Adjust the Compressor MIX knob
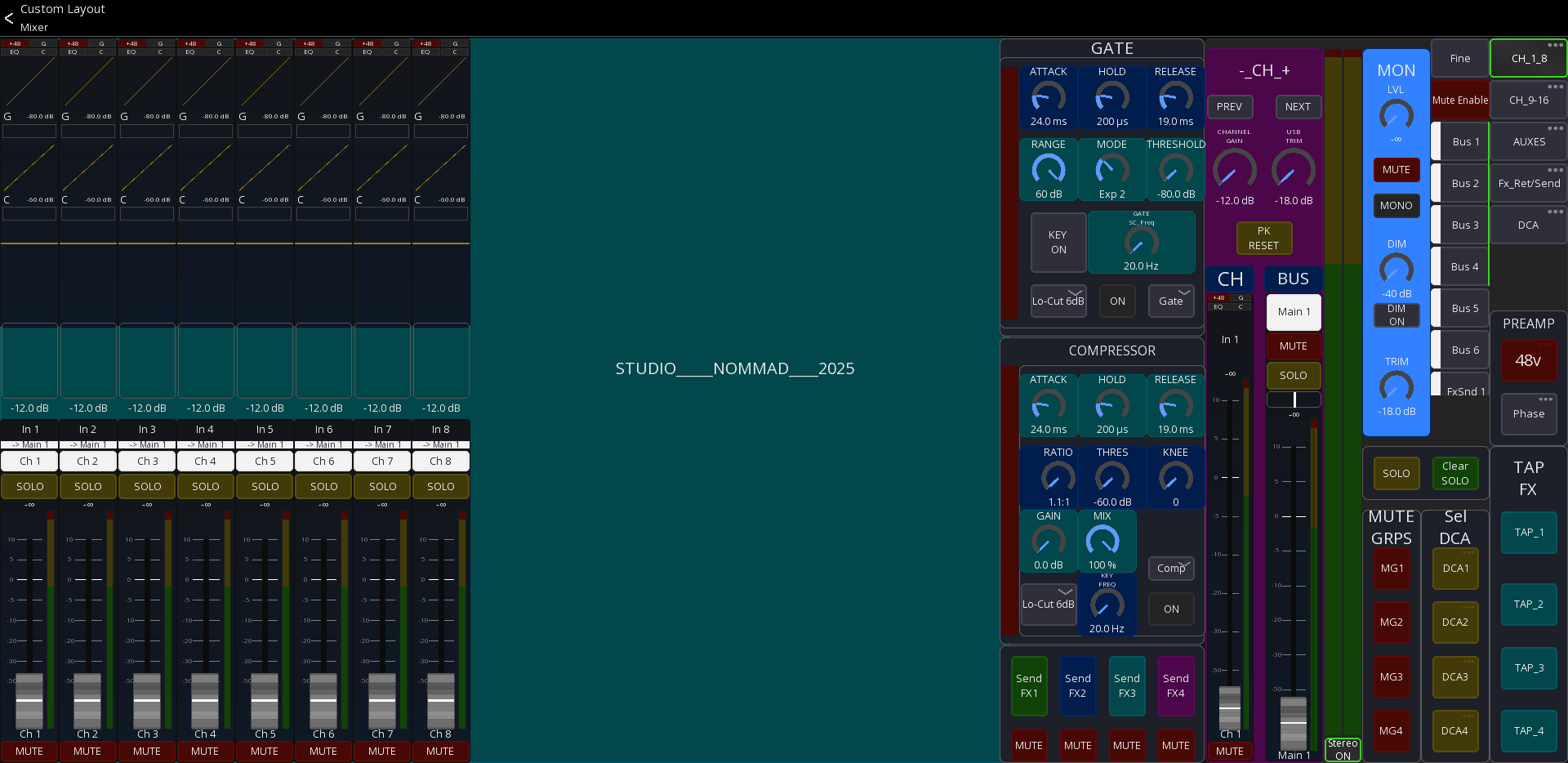This screenshot has width=1568, height=763. [x=1102, y=541]
